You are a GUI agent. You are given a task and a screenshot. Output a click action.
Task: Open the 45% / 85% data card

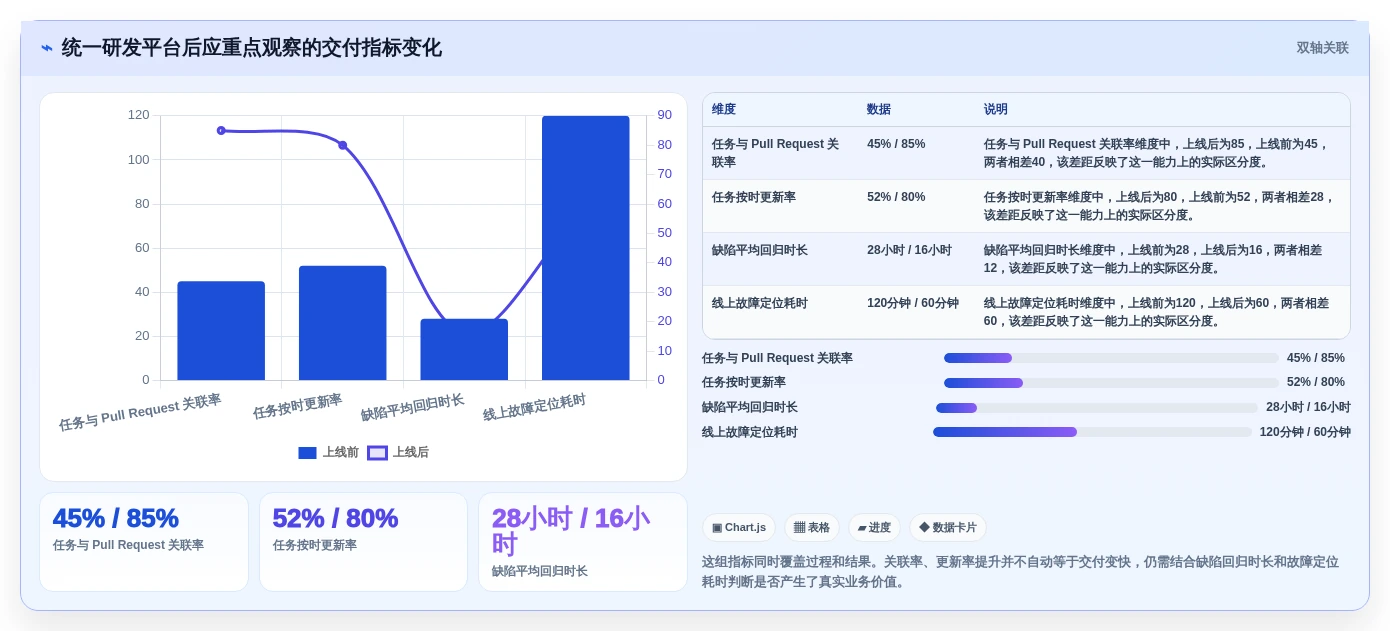(x=144, y=541)
